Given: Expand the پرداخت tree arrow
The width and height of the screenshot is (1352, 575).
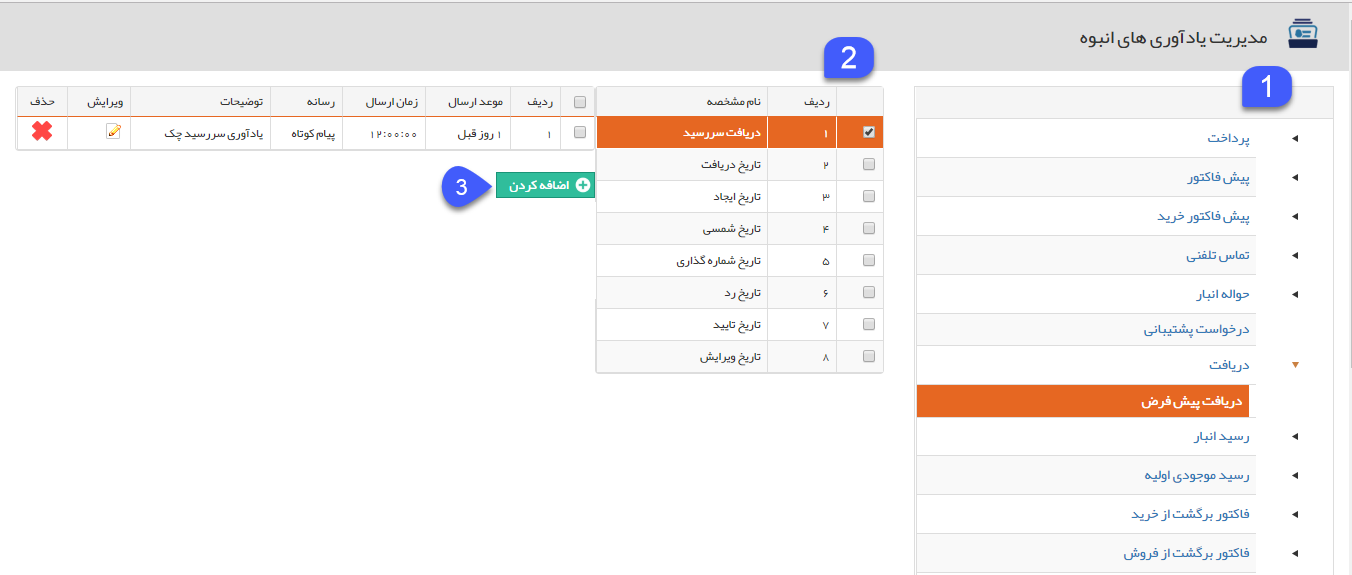Looking at the screenshot, I should pos(1295,139).
